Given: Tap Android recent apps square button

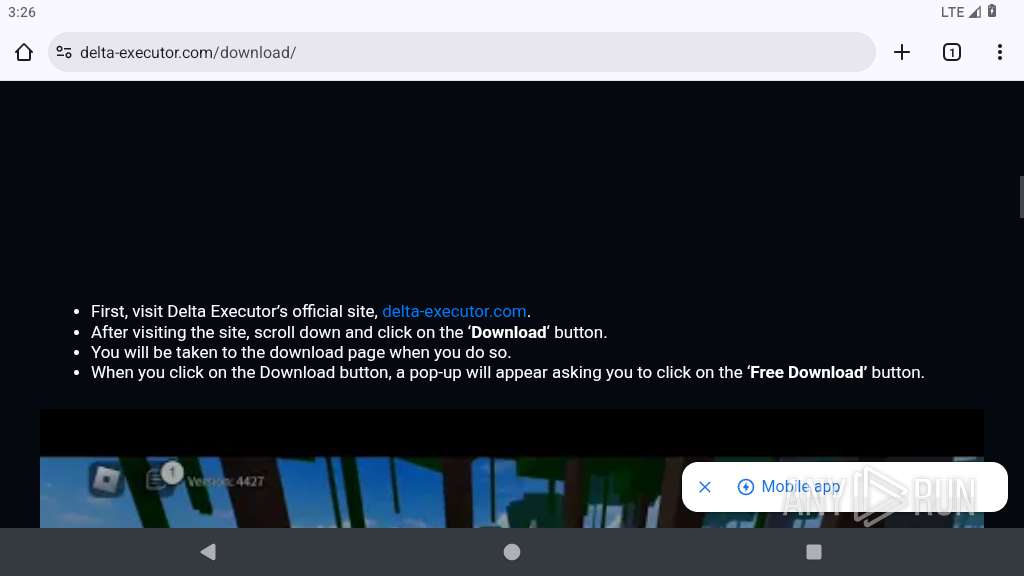Looking at the screenshot, I should tap(814, 552).
